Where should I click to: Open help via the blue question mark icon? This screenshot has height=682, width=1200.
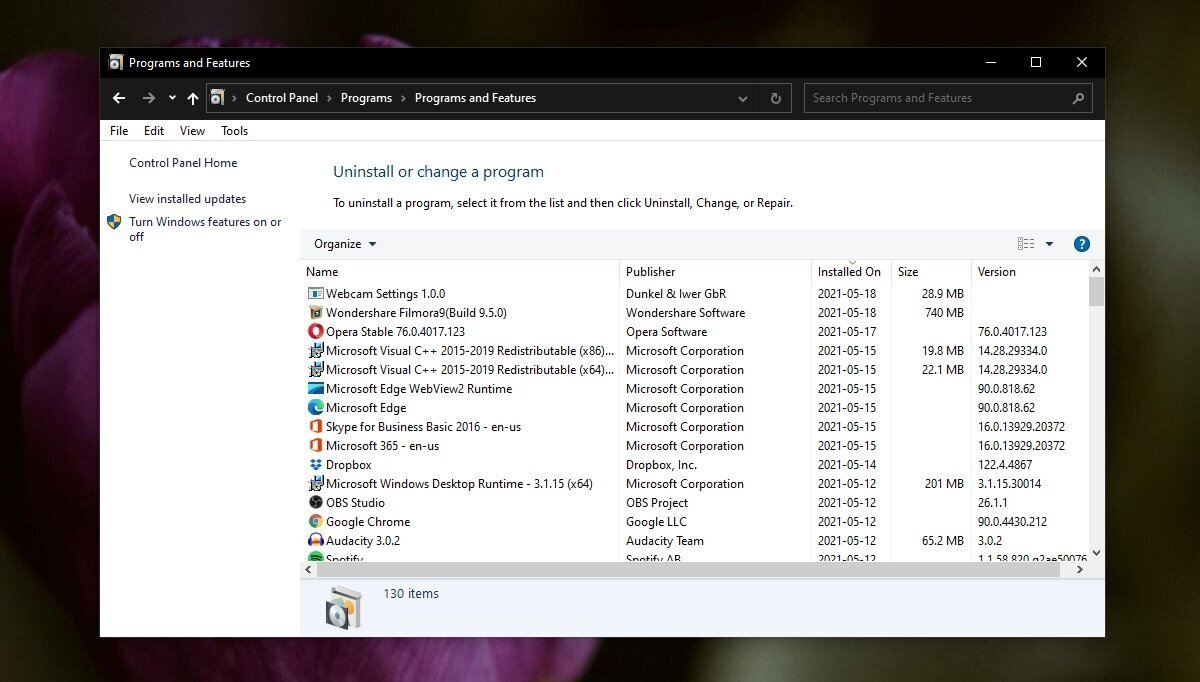click(1081, 243)
